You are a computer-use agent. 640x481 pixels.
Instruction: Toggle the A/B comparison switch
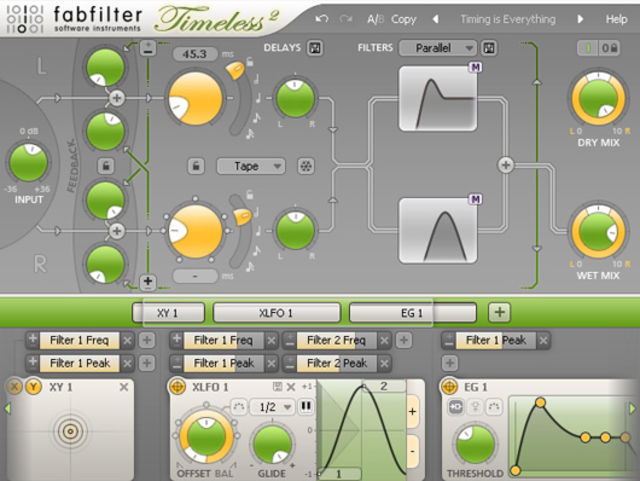pos(375,19)
